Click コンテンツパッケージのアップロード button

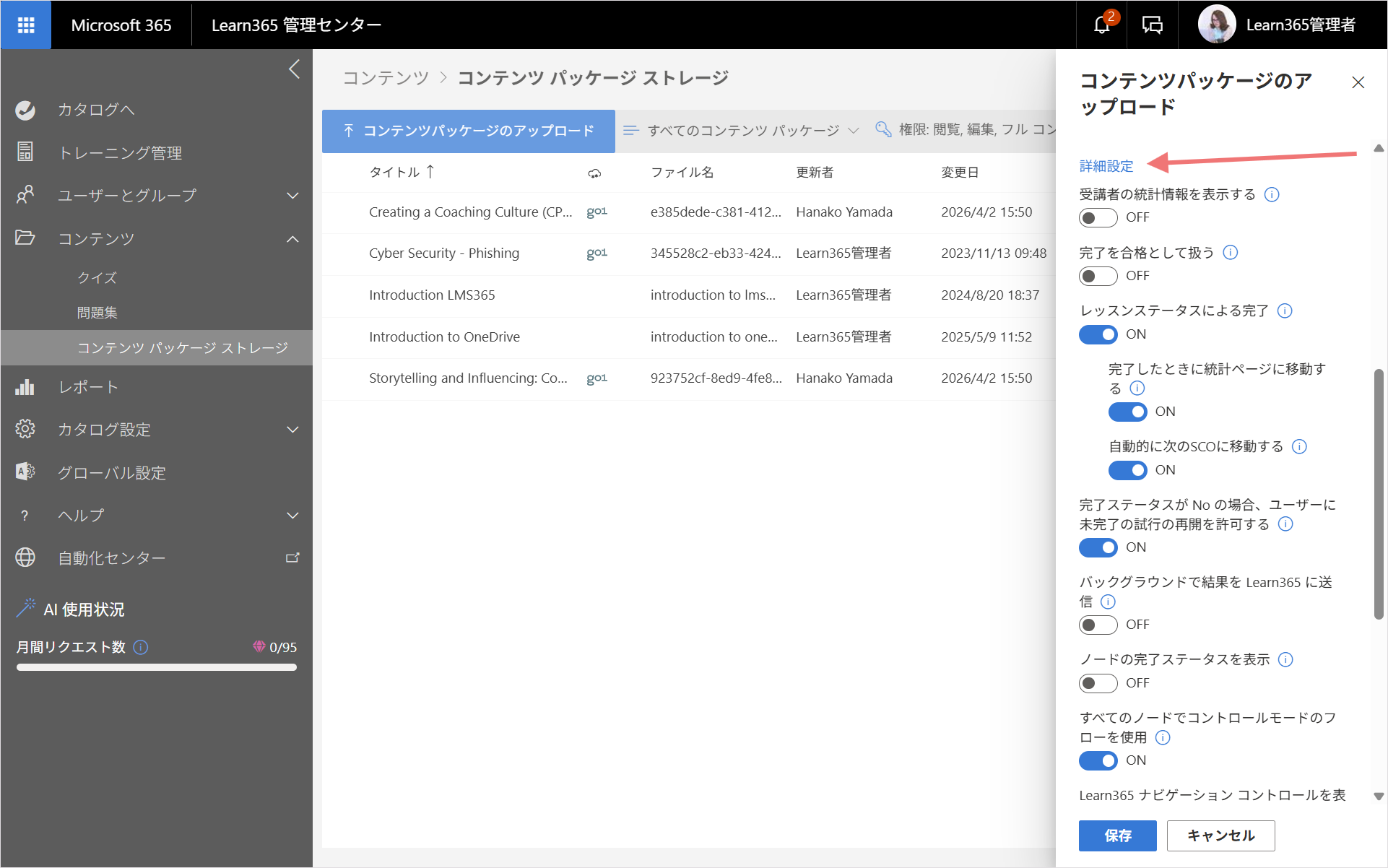(x=469, y=131)
